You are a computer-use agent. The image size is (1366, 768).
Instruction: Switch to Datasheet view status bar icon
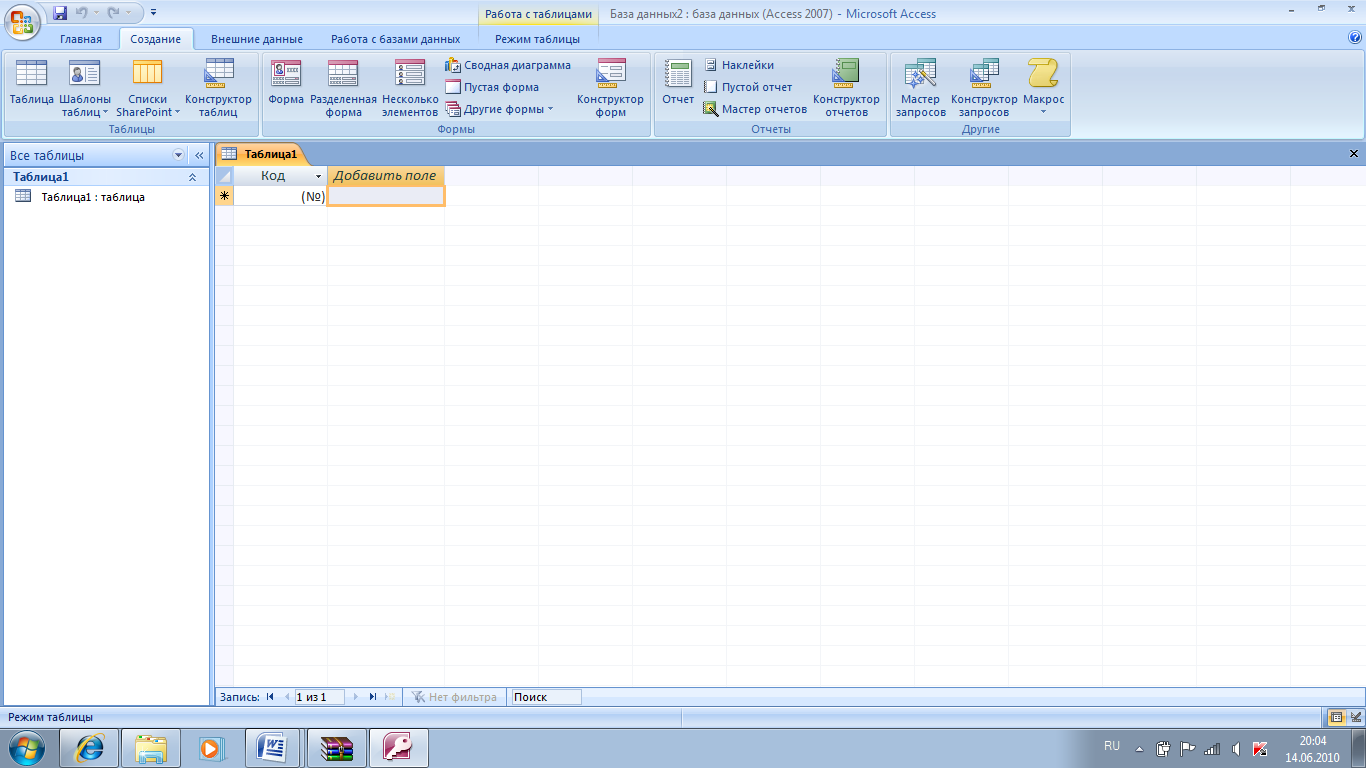pos(1336,717)
